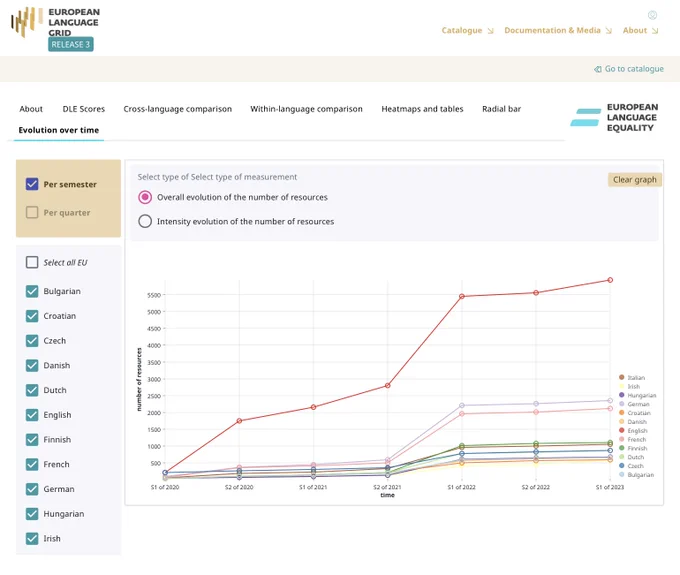
Task: Click the Italian legend color dot
Action: point(621,377)
